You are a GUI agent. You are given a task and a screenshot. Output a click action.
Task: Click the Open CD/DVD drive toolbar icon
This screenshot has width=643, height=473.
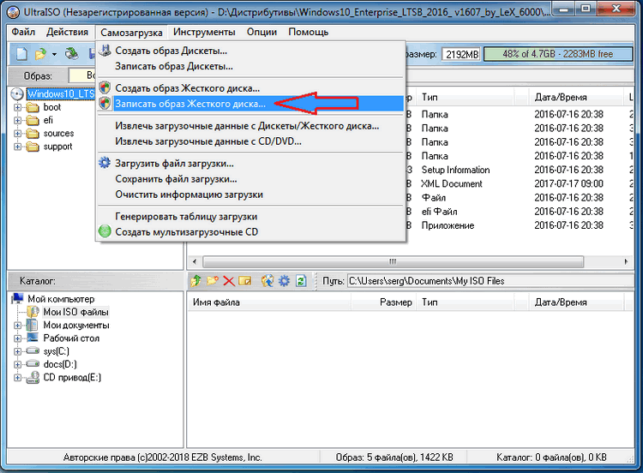(x=72, y=54)
